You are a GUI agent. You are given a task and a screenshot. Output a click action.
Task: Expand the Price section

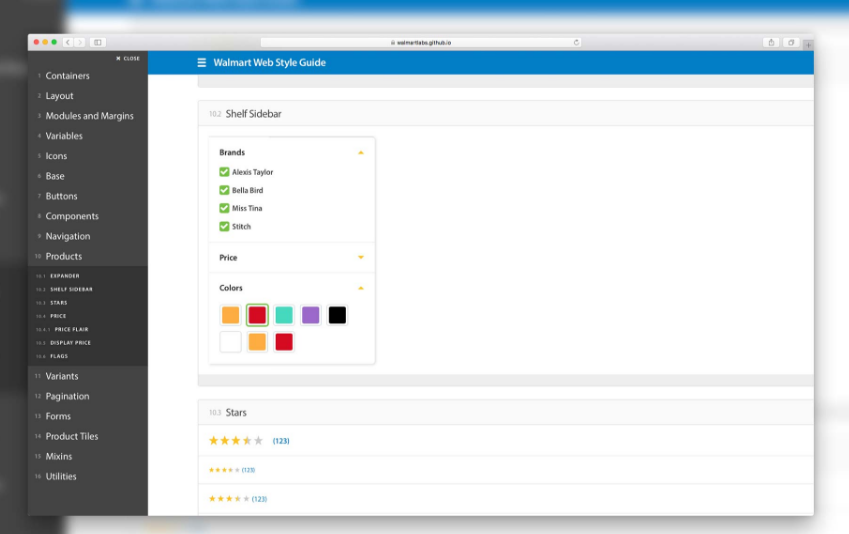pyautogui.click(x=361, y=258)
